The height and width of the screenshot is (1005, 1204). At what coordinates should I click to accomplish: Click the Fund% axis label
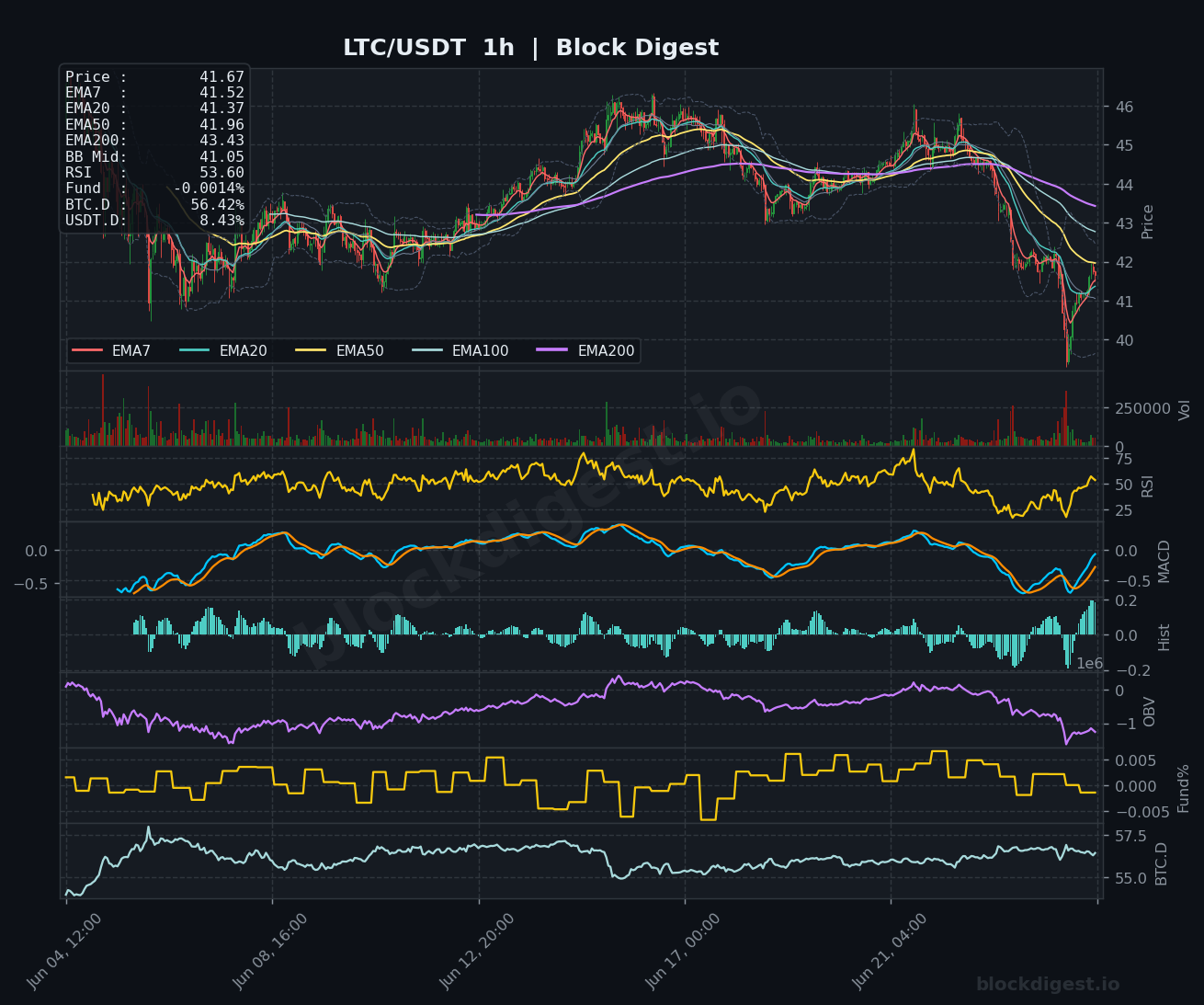[1184, 788]
